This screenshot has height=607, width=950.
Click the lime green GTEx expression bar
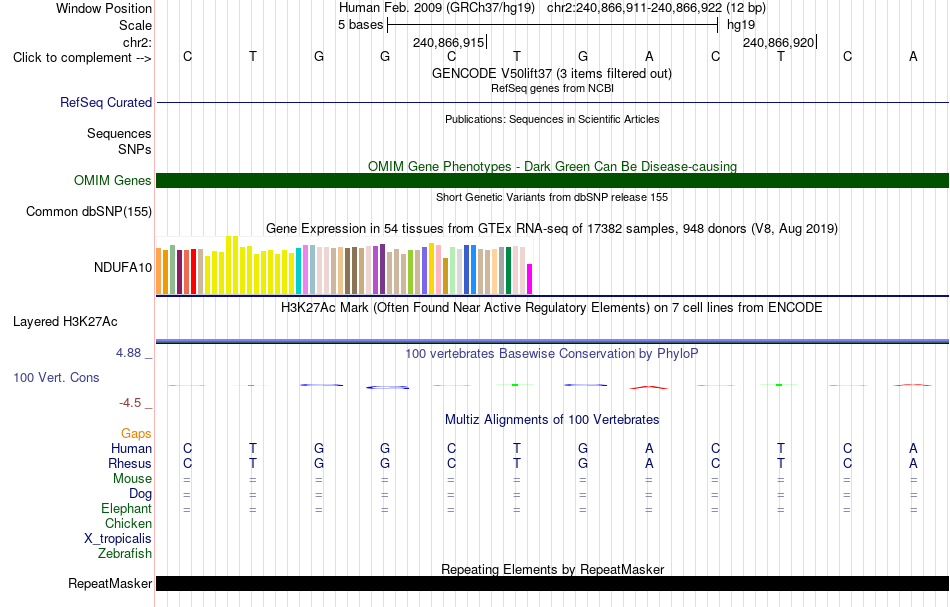[410, 273]
